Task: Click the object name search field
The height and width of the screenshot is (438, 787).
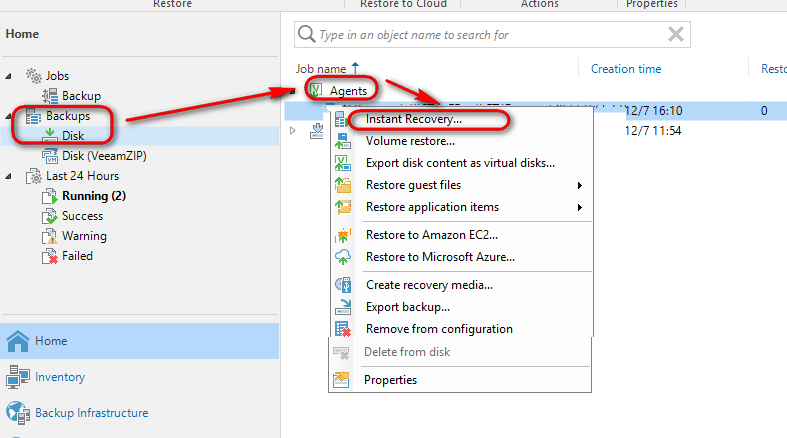Action: 492,35
